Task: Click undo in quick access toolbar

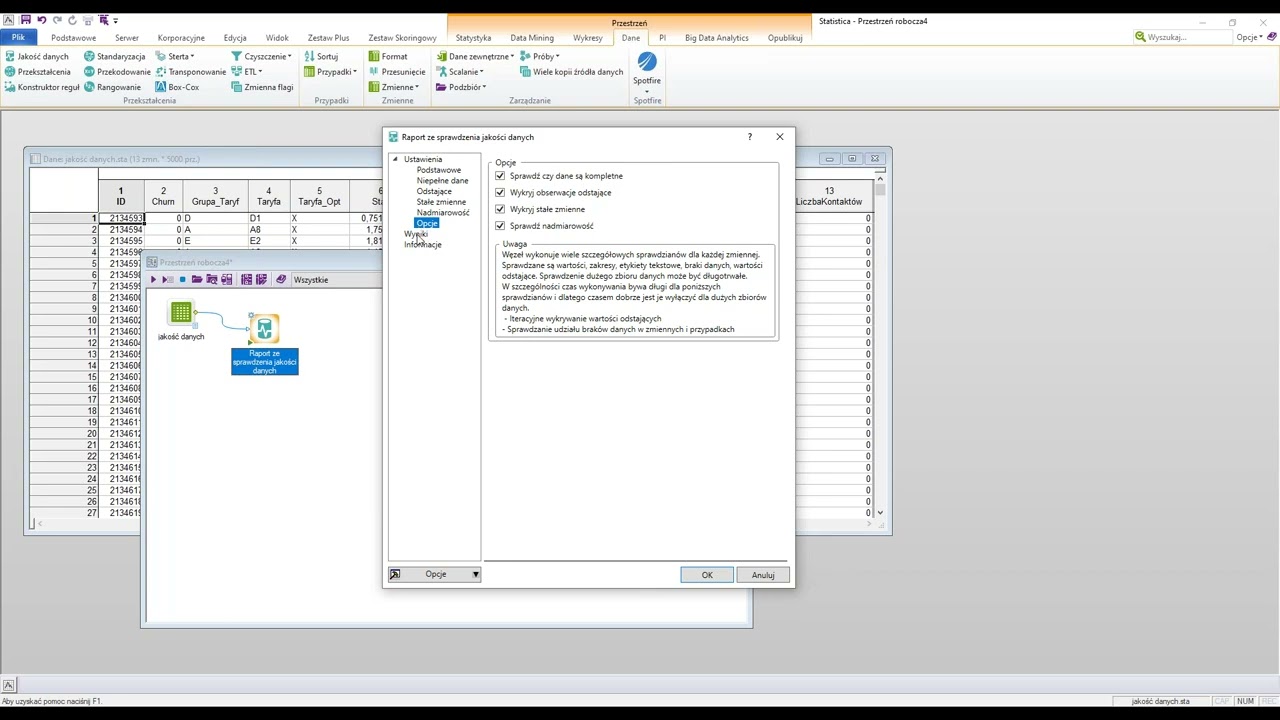Action: click(x=41, y=20)
